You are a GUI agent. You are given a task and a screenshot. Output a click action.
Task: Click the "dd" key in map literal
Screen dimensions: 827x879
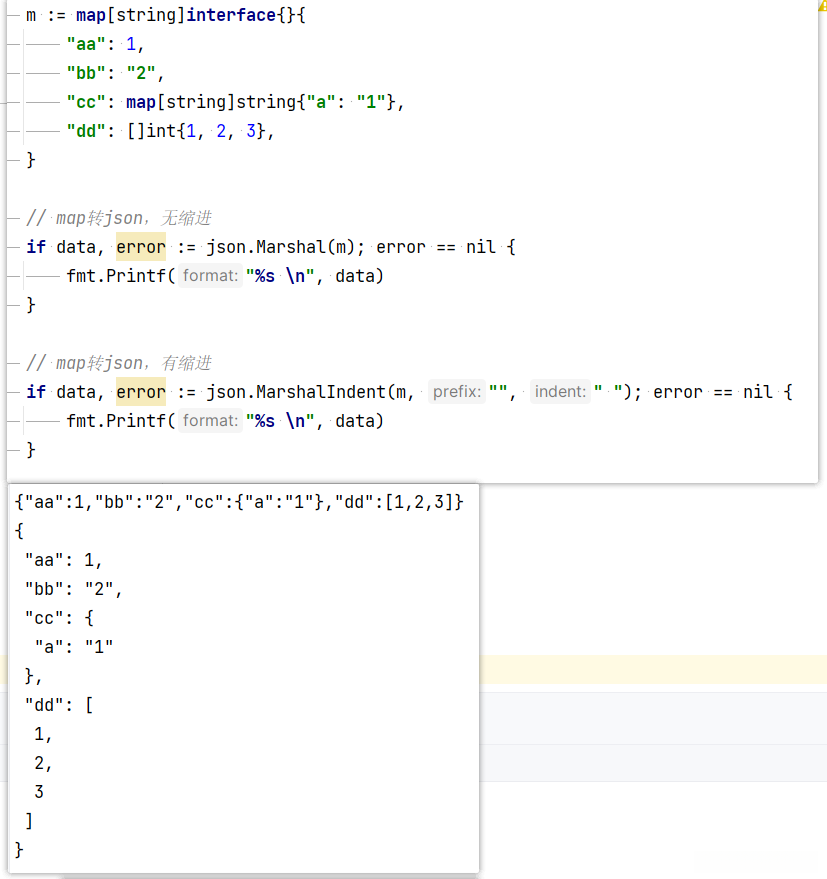pyautogui.click(x=86, y=131)
